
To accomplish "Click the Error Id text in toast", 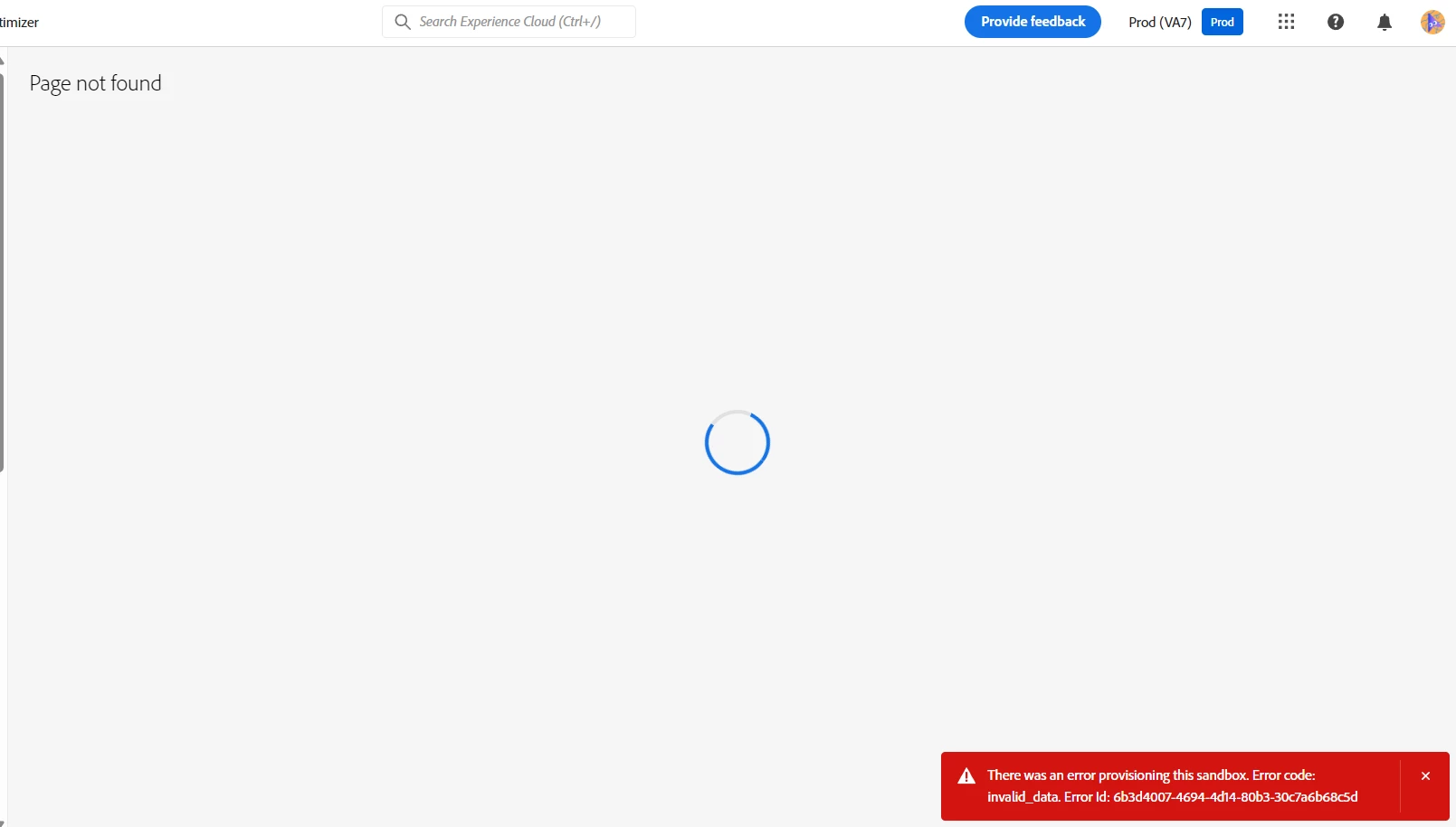I will [1211, 797].
